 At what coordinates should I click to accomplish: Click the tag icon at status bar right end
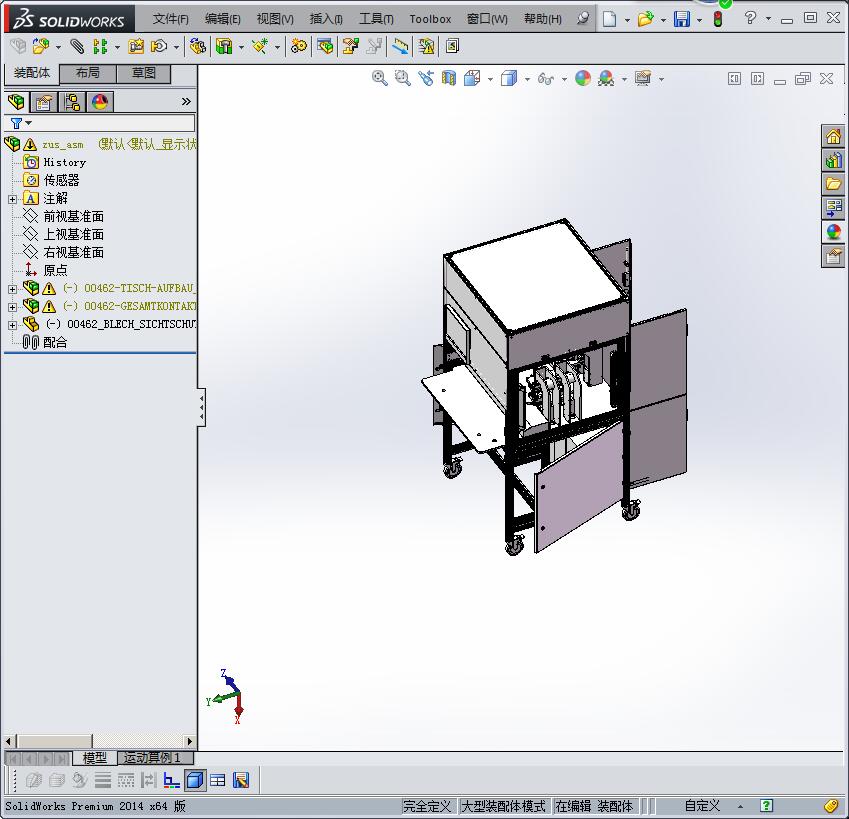click(831, 806)
